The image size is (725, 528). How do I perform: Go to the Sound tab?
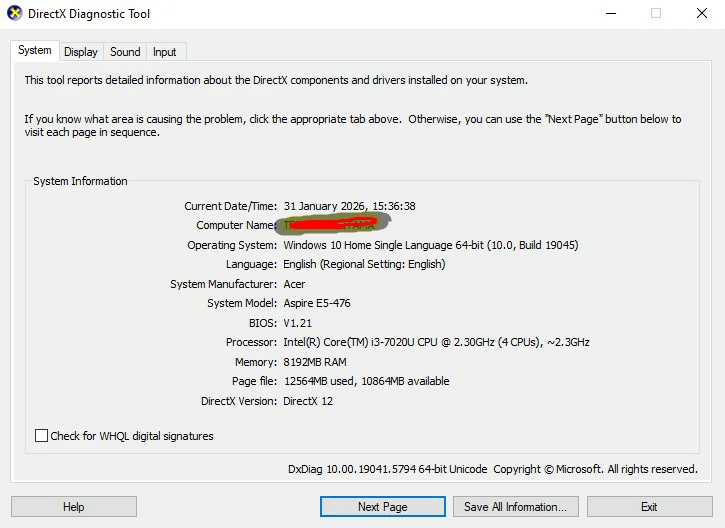click(125, 52)
